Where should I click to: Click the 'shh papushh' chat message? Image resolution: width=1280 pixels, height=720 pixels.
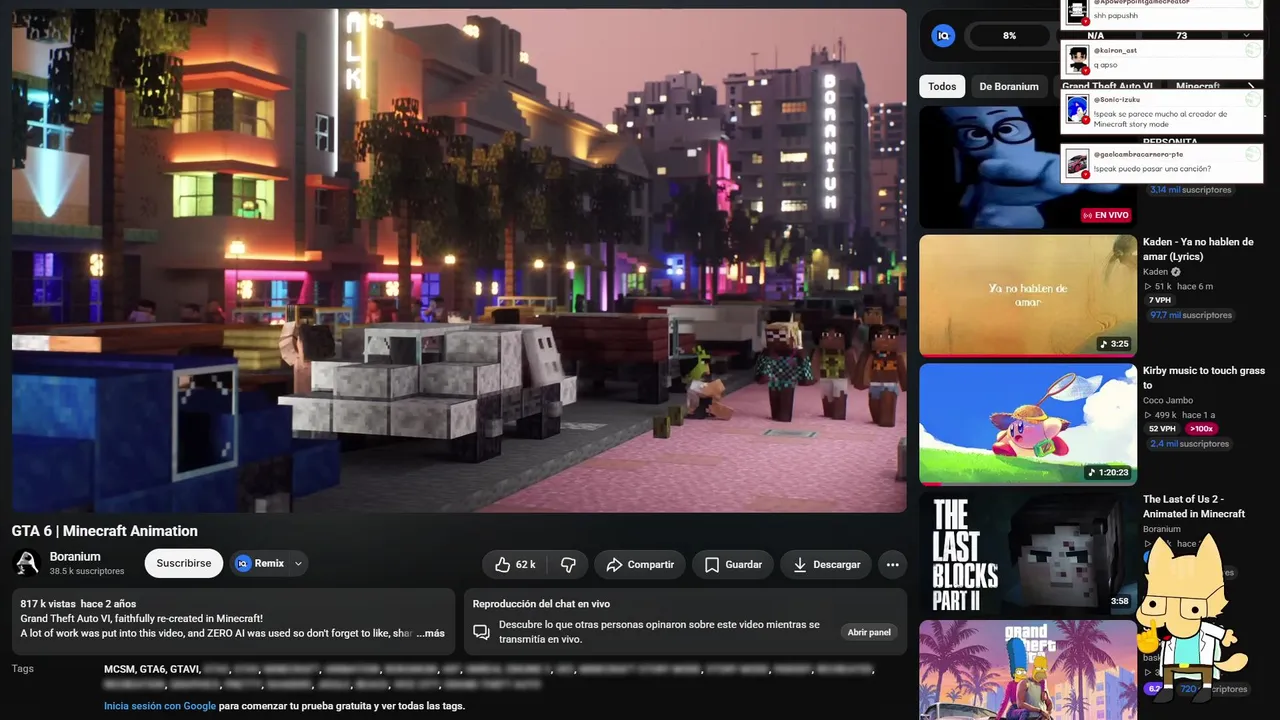click(1114, 15)
